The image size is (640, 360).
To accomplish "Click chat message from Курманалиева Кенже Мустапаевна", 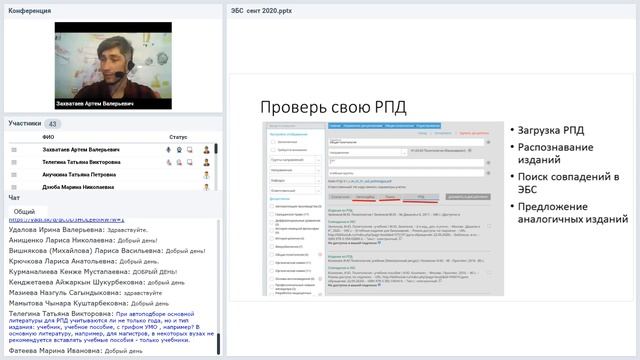I will (93, 272).
